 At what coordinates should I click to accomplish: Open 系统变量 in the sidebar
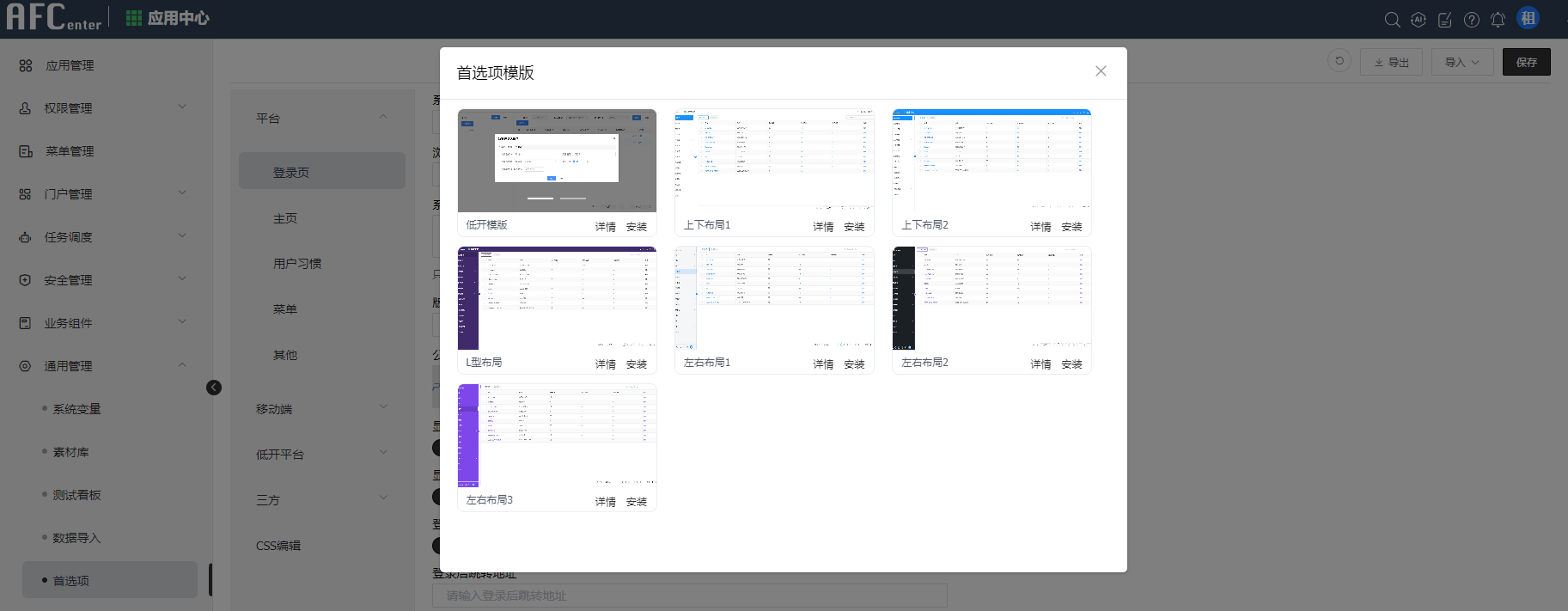click(76, 409)
